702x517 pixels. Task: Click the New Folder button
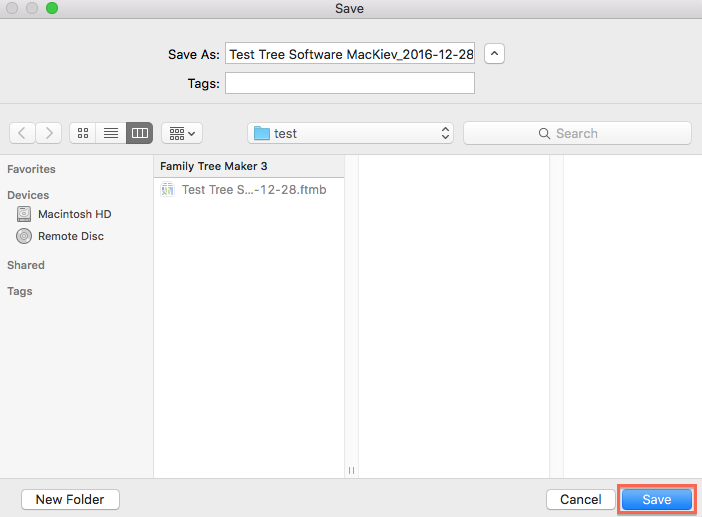click(x=70, y=499)
